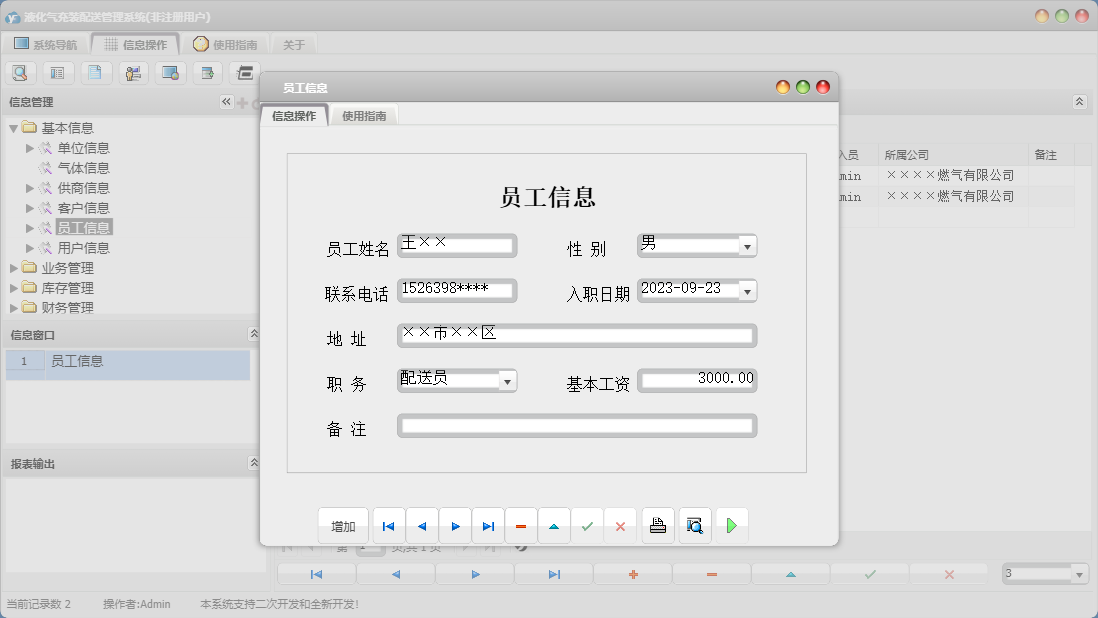Screen dimensions: 1098x618
Task: Jump to the last record in the dialog
Action: (x=487, y=525)
